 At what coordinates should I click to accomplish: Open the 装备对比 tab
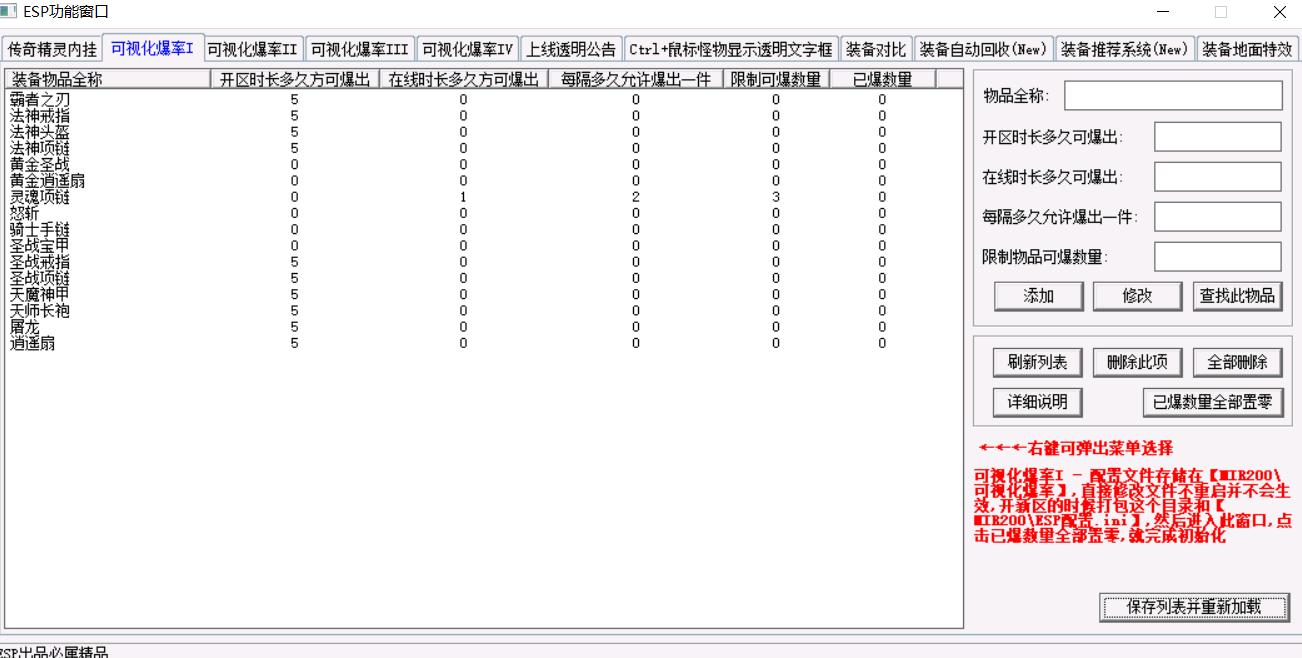(876, 49)
